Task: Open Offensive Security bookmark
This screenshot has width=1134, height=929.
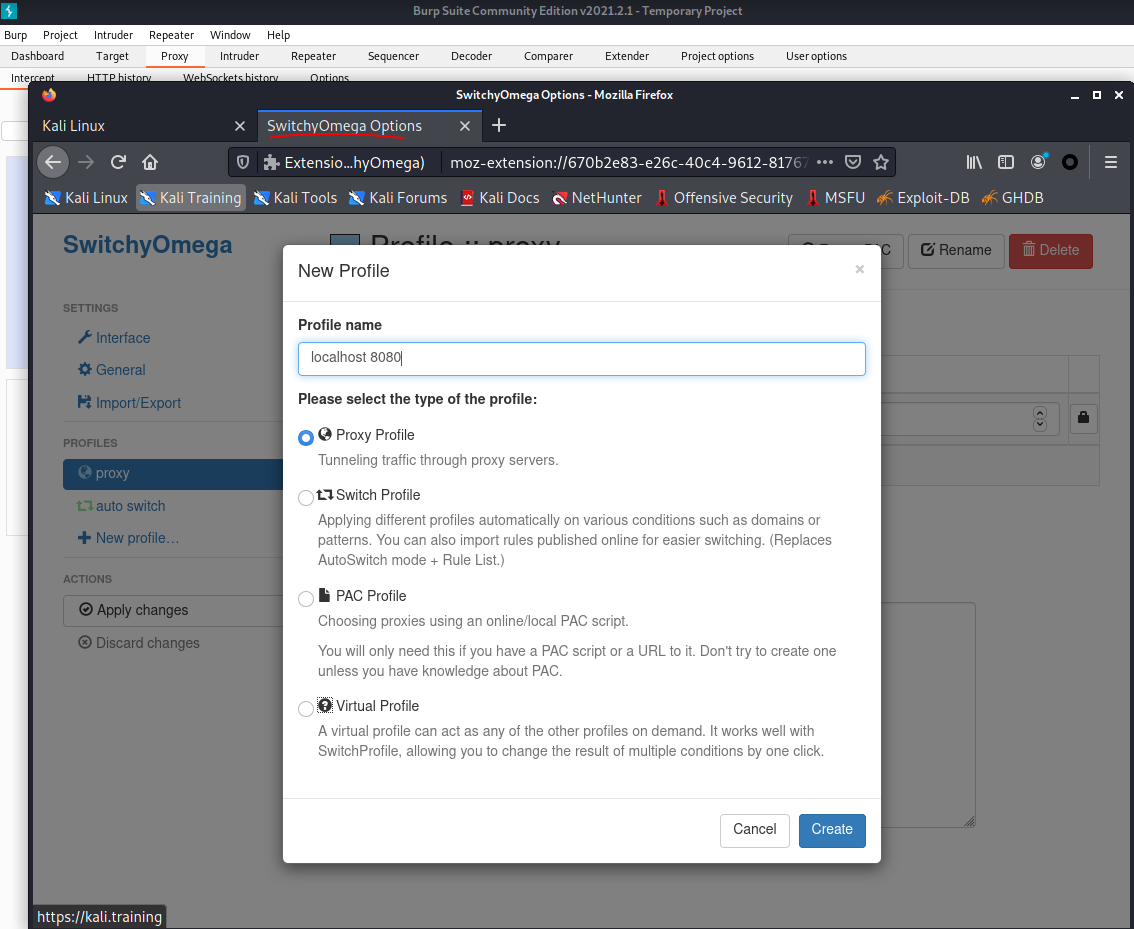Action: pos(723,197)
